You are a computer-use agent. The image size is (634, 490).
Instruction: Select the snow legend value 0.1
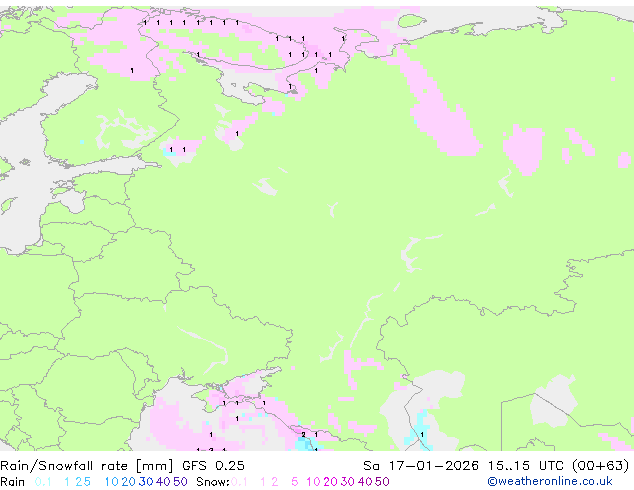[x=239, y=482]
